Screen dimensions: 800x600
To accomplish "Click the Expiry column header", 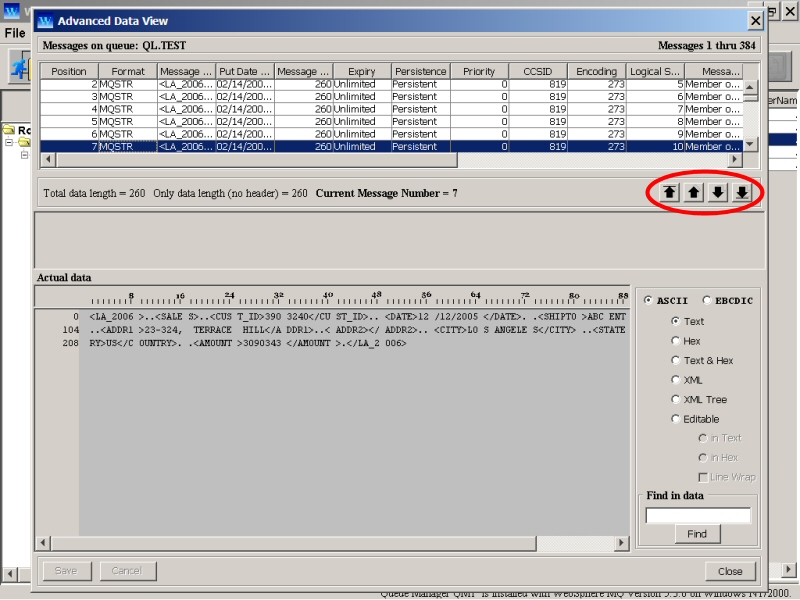I will pyautogui.click(x=362, y=71).
